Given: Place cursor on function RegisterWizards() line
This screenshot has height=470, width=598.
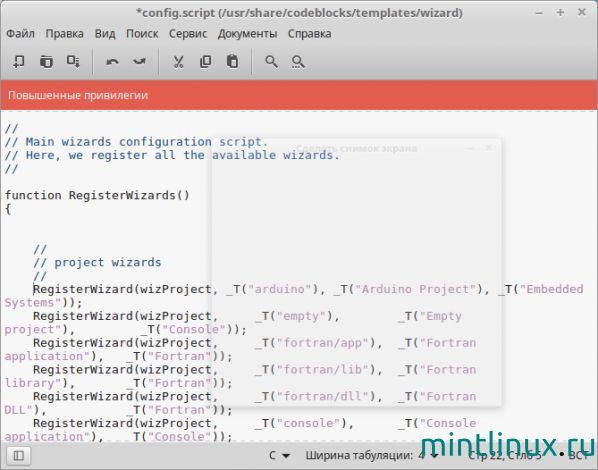Looking at the screenshot, I should (97, 195).
